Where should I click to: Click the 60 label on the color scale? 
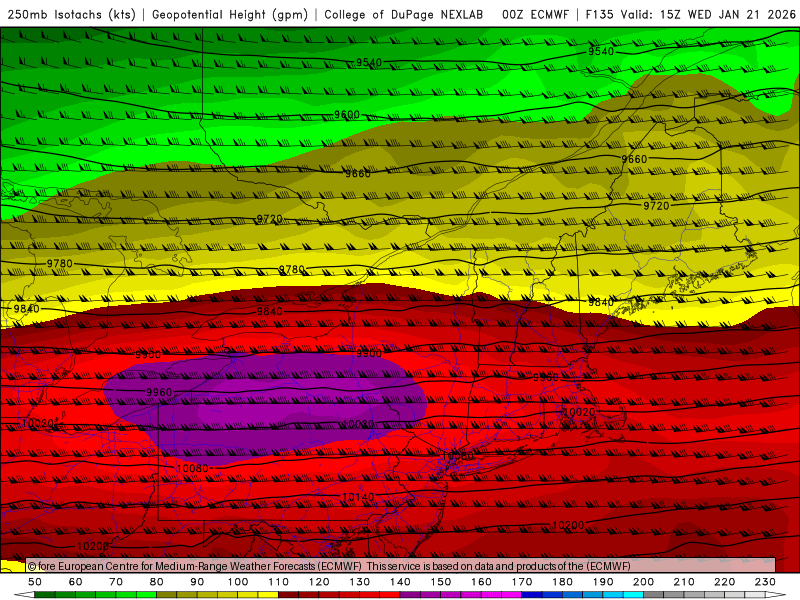click(x=76, y=582)
